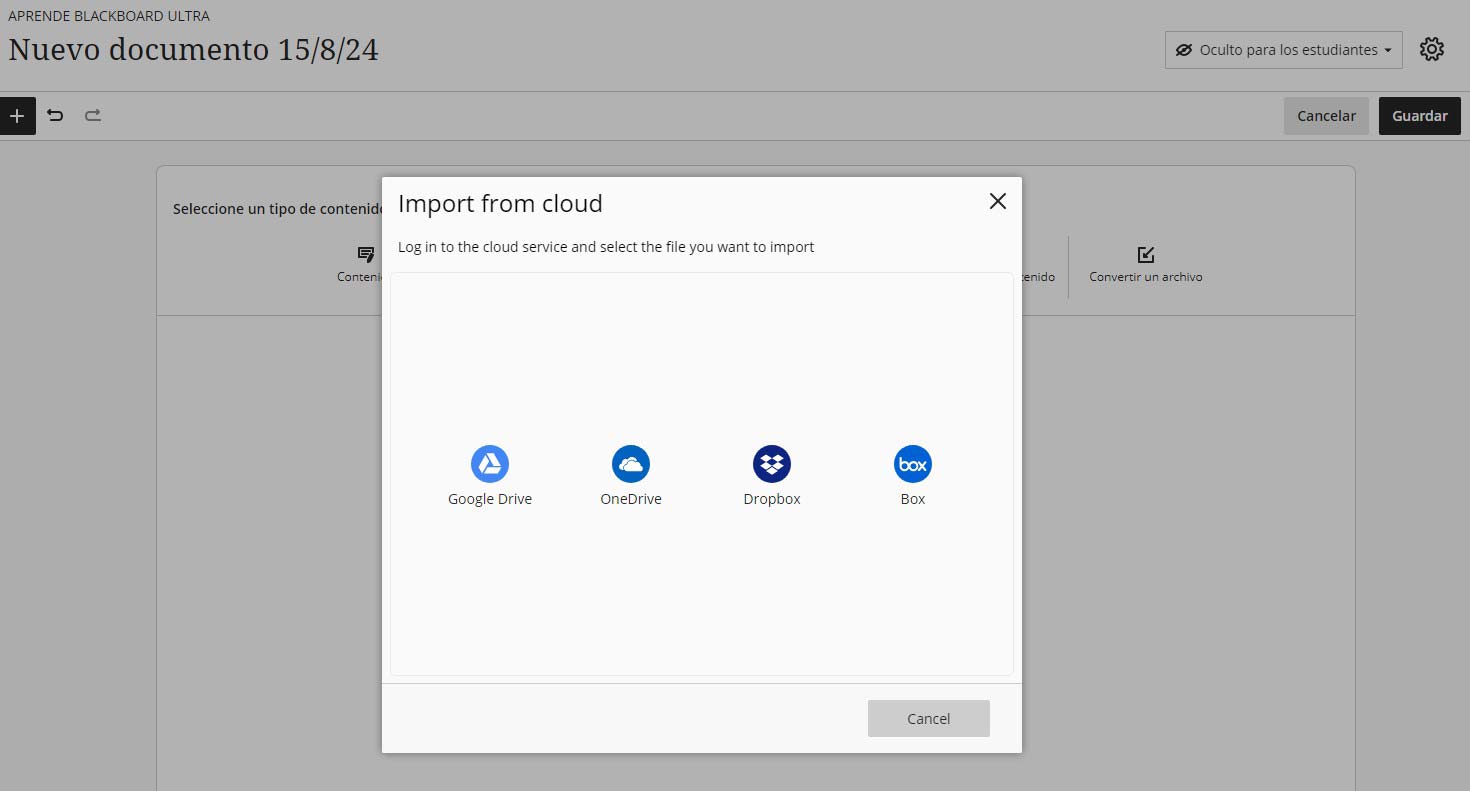Viewport: 1470px width, 791px height.
Task: Click the OneDrive label text
Action: 631,499
